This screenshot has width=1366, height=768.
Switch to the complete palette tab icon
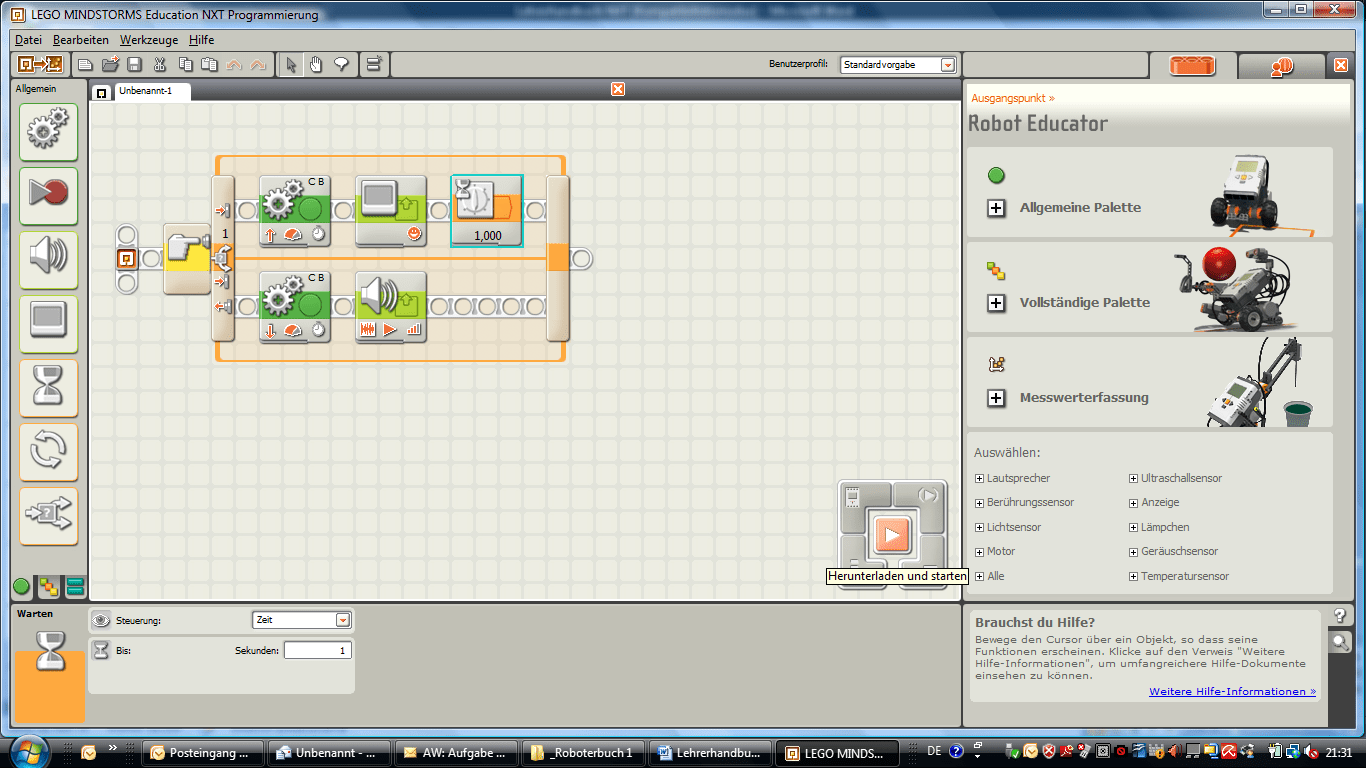pyautogui.click(x=48, y=586)
